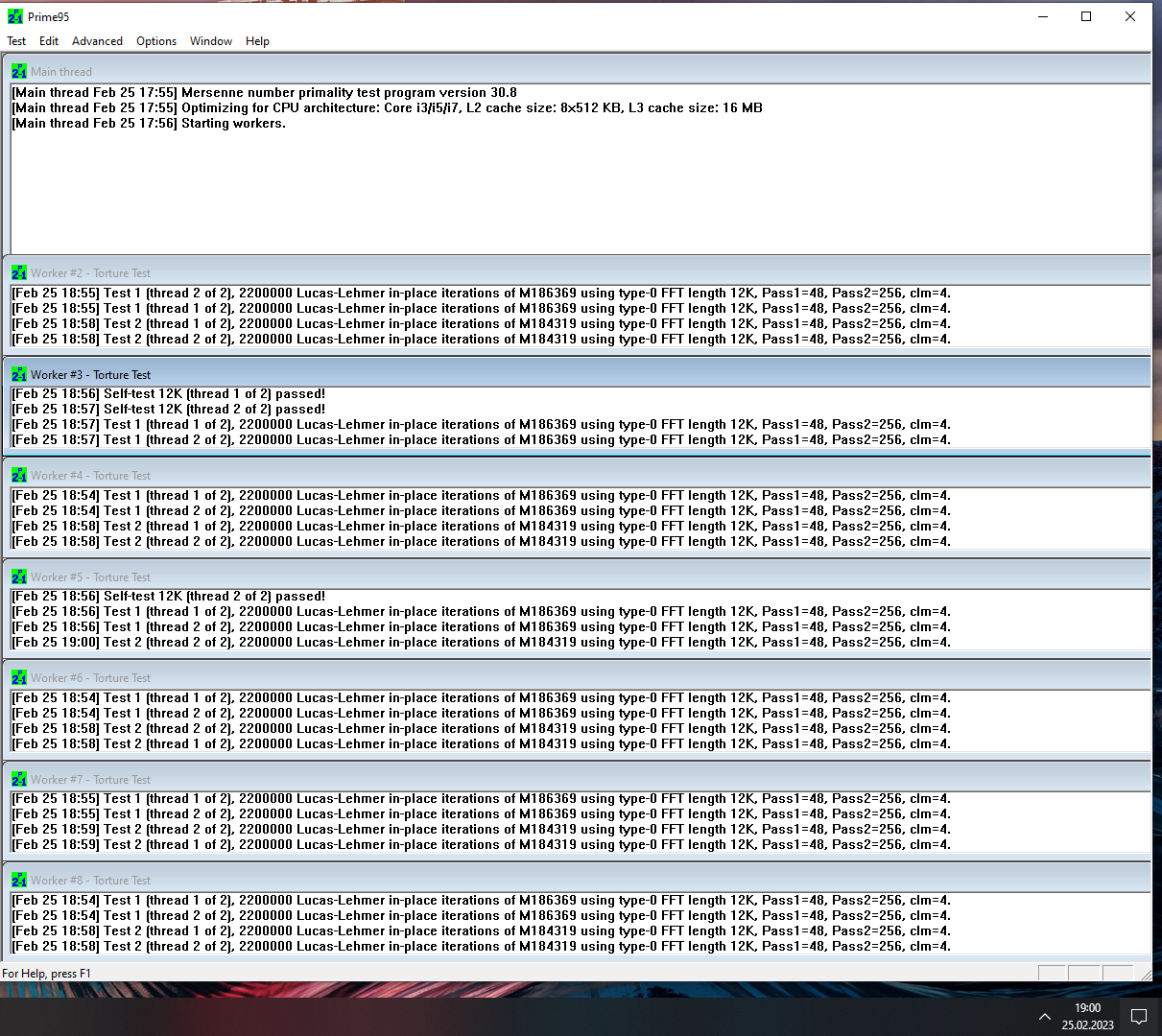Open the Advanced menu
This screenshot has width=1162, height=1036.
point(97,41)
